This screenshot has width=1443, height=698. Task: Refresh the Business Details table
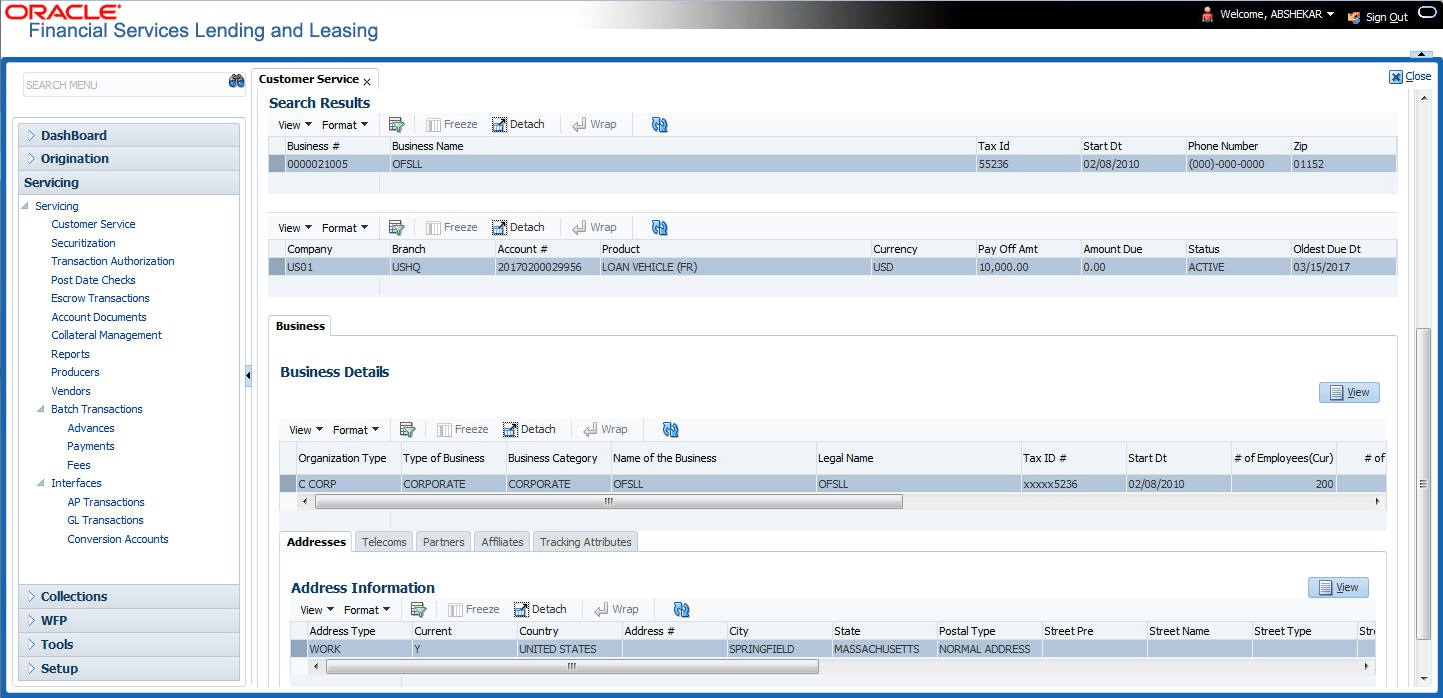[x=670, y=429]
